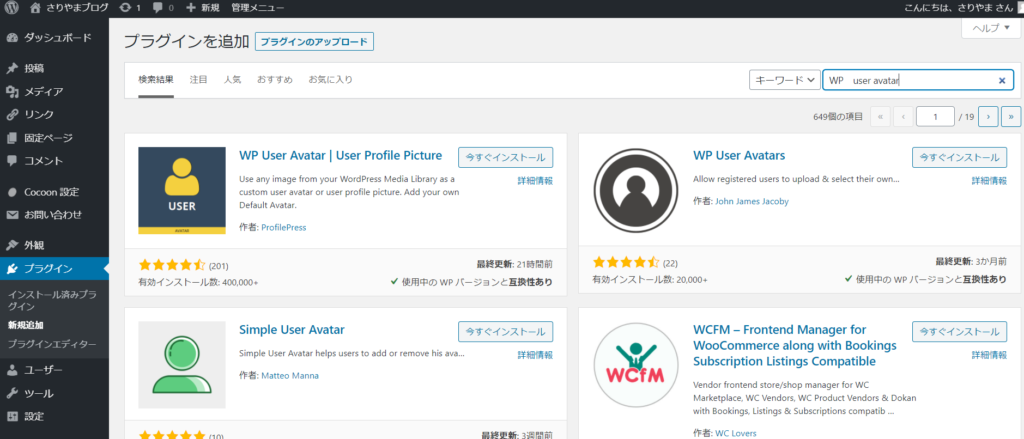Open the メディア icon in sidebar
Viewport: 1024px width, 439px height.
[11, 91]
